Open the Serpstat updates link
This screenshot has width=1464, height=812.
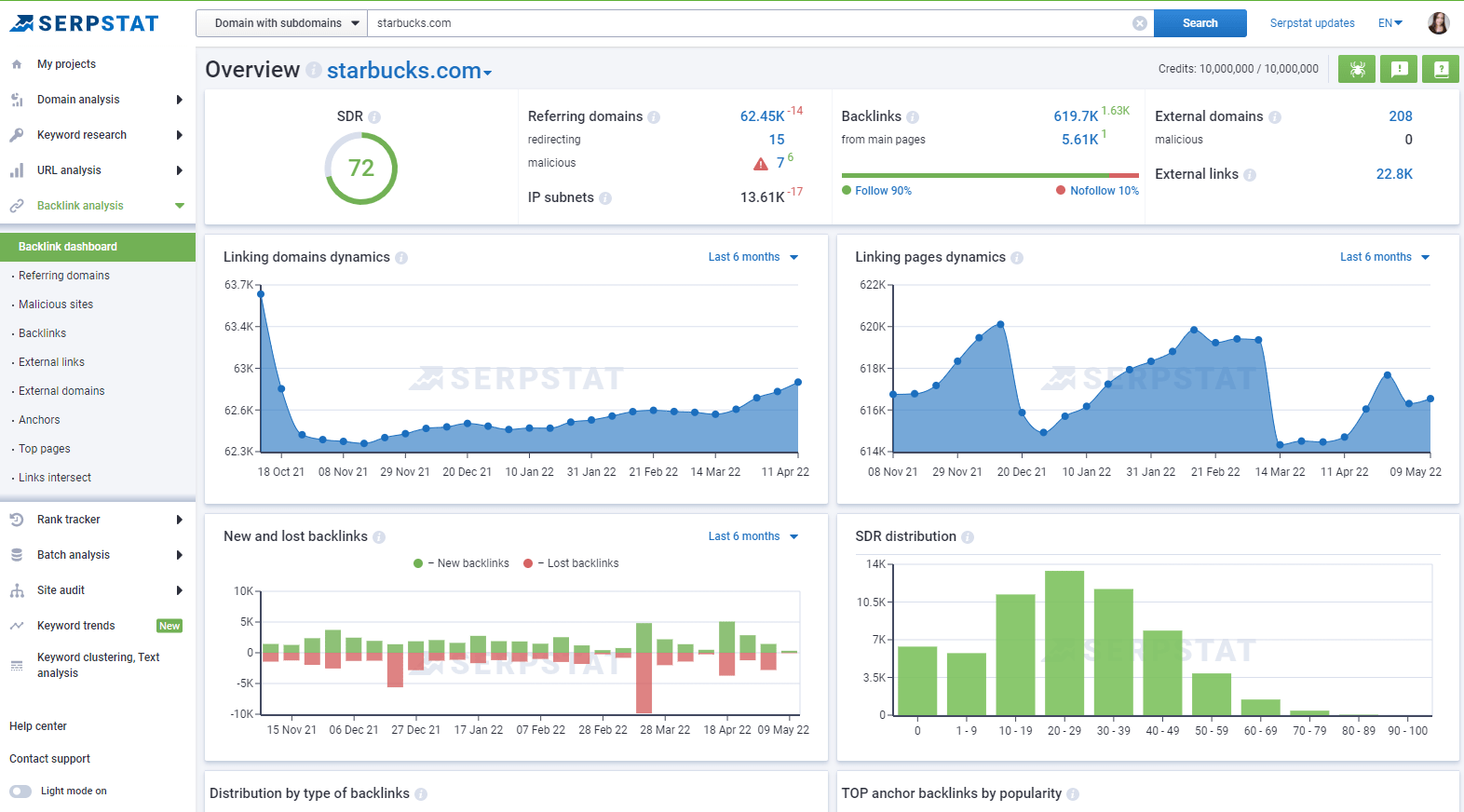coord(1311,23)
